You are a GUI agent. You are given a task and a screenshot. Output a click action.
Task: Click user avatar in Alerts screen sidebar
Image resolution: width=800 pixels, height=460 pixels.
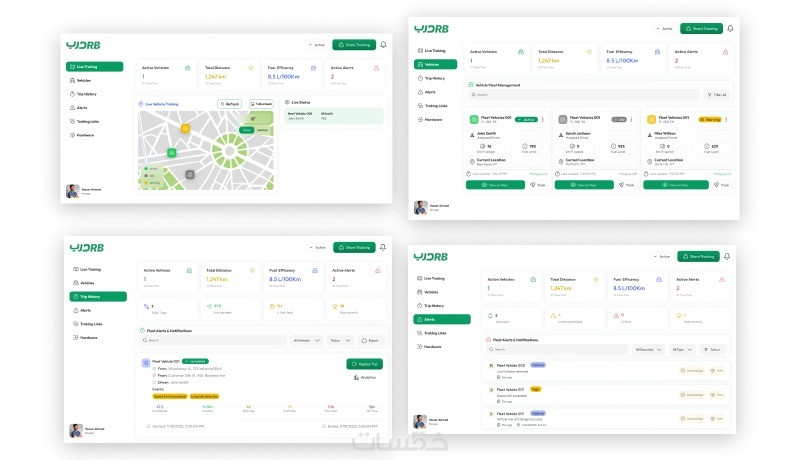[420, 421]
